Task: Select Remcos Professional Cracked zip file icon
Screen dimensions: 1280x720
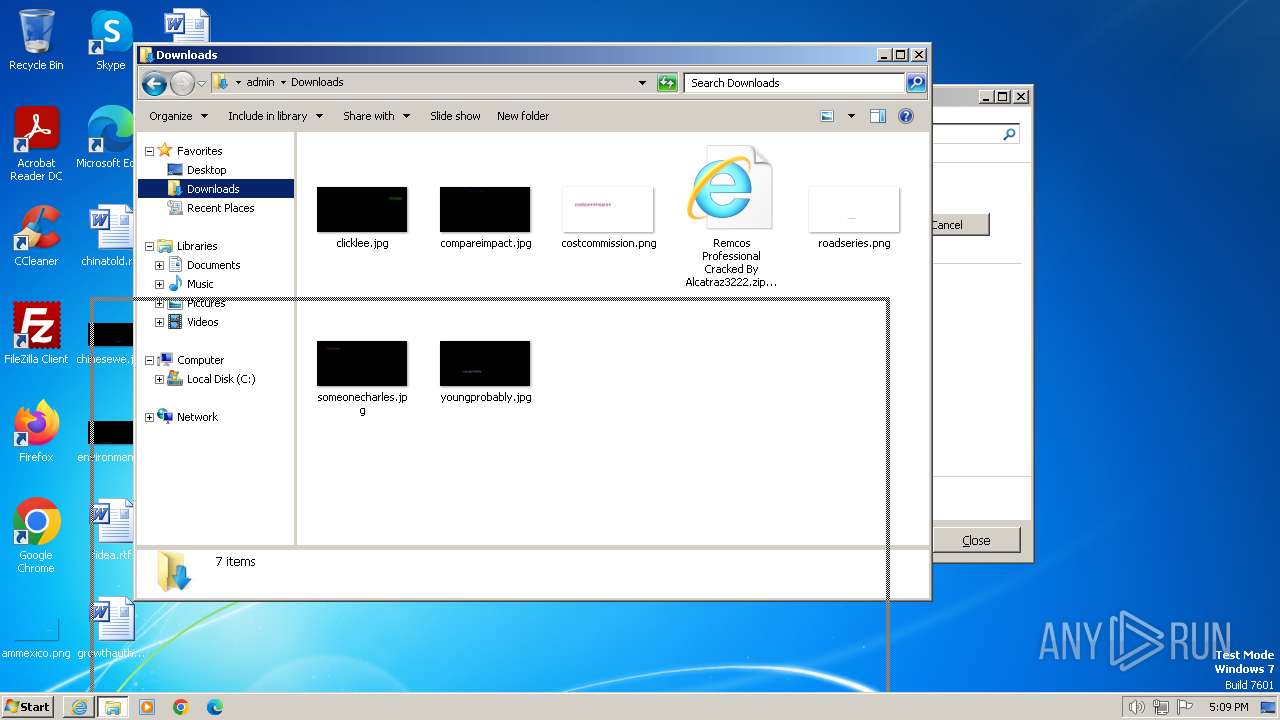Action: point(730,187)
